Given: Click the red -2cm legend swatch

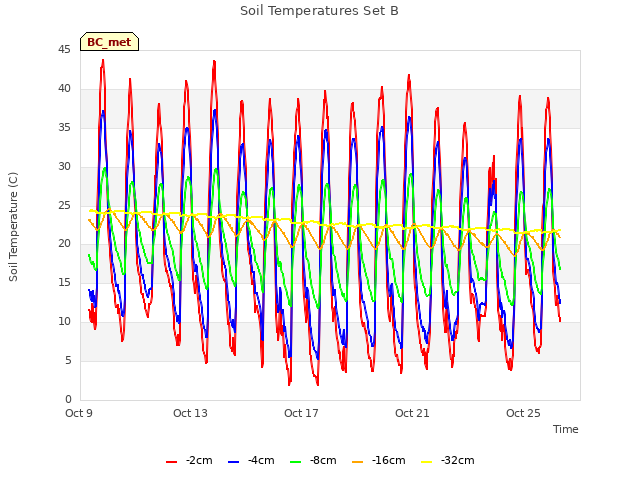Looking at the screenshot, I should [171, 462].
